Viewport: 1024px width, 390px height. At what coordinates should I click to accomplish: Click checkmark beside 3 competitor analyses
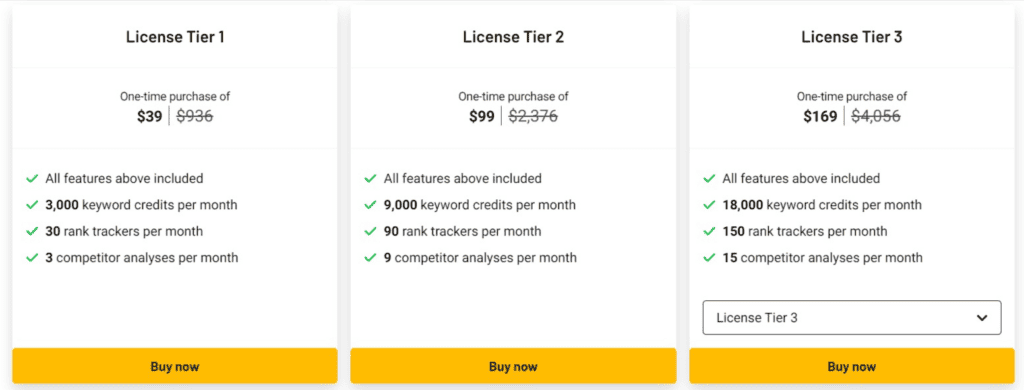coord(31,257)
